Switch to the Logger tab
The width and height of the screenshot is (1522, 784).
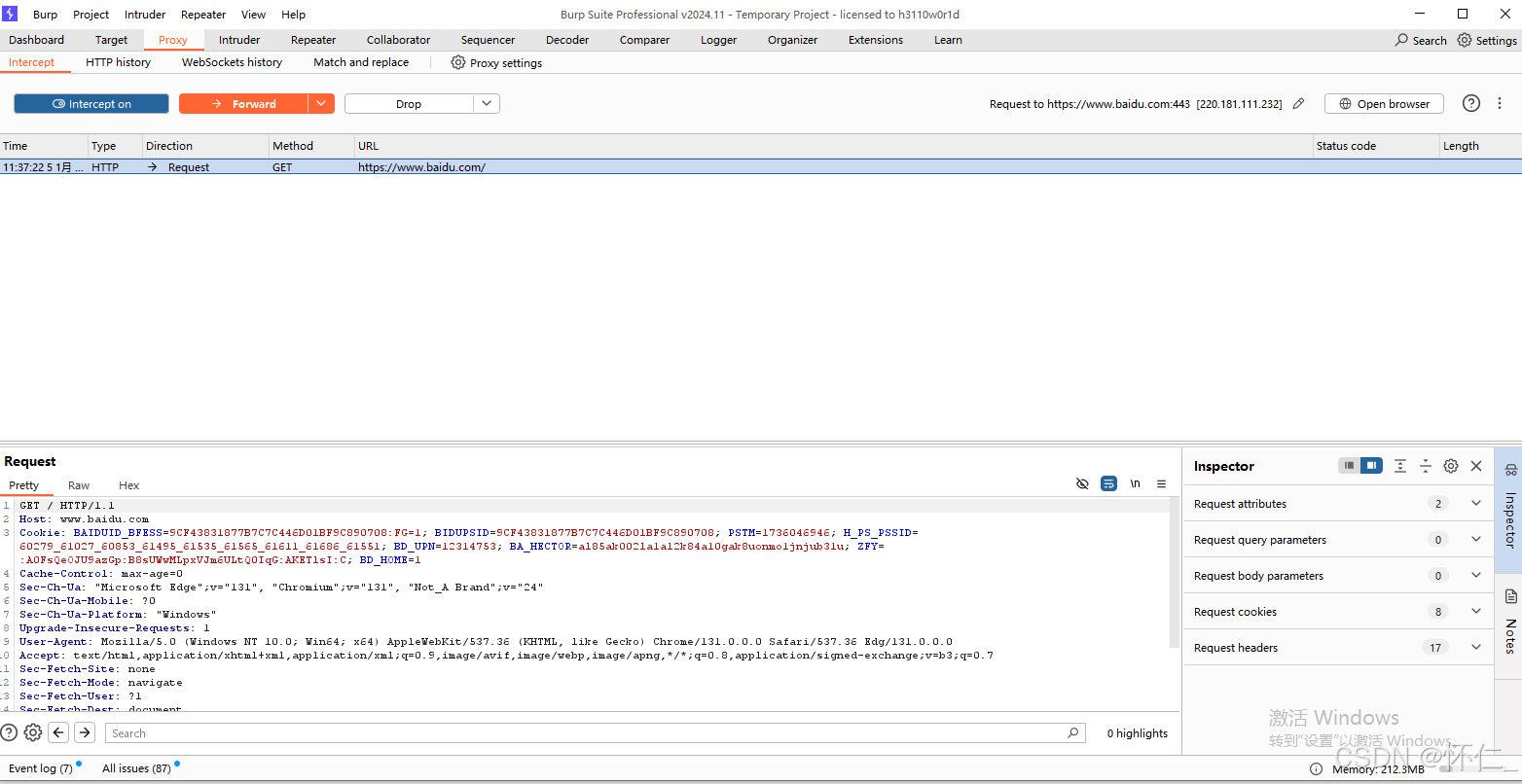pyautogui.click(x=718, y=40)
